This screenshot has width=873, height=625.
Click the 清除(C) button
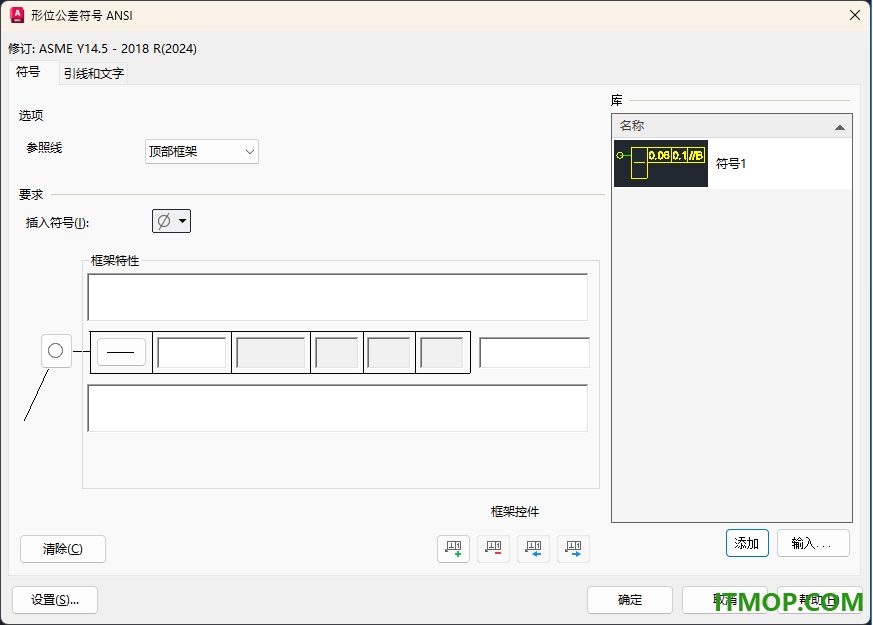pyautogui.click(x=63, y=549)
